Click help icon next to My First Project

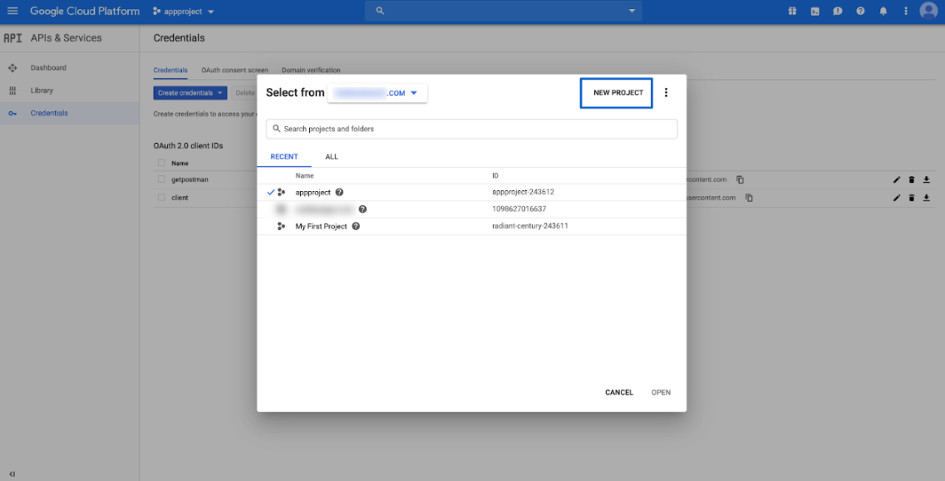coord(356,226)
